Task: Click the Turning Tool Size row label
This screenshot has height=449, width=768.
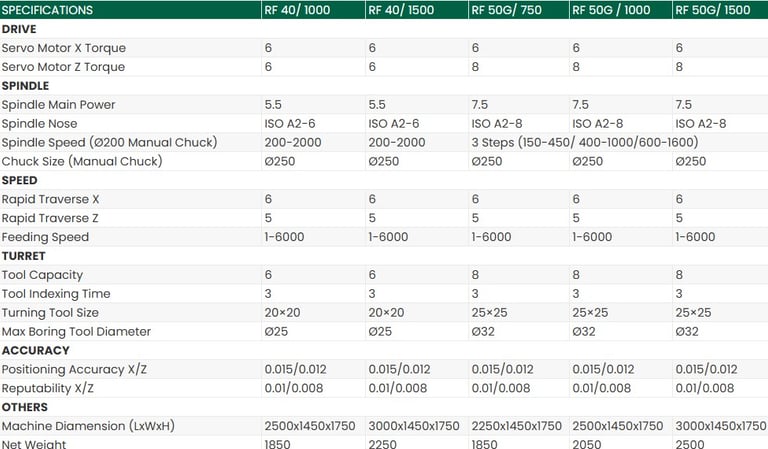Action: click(50, 312)
